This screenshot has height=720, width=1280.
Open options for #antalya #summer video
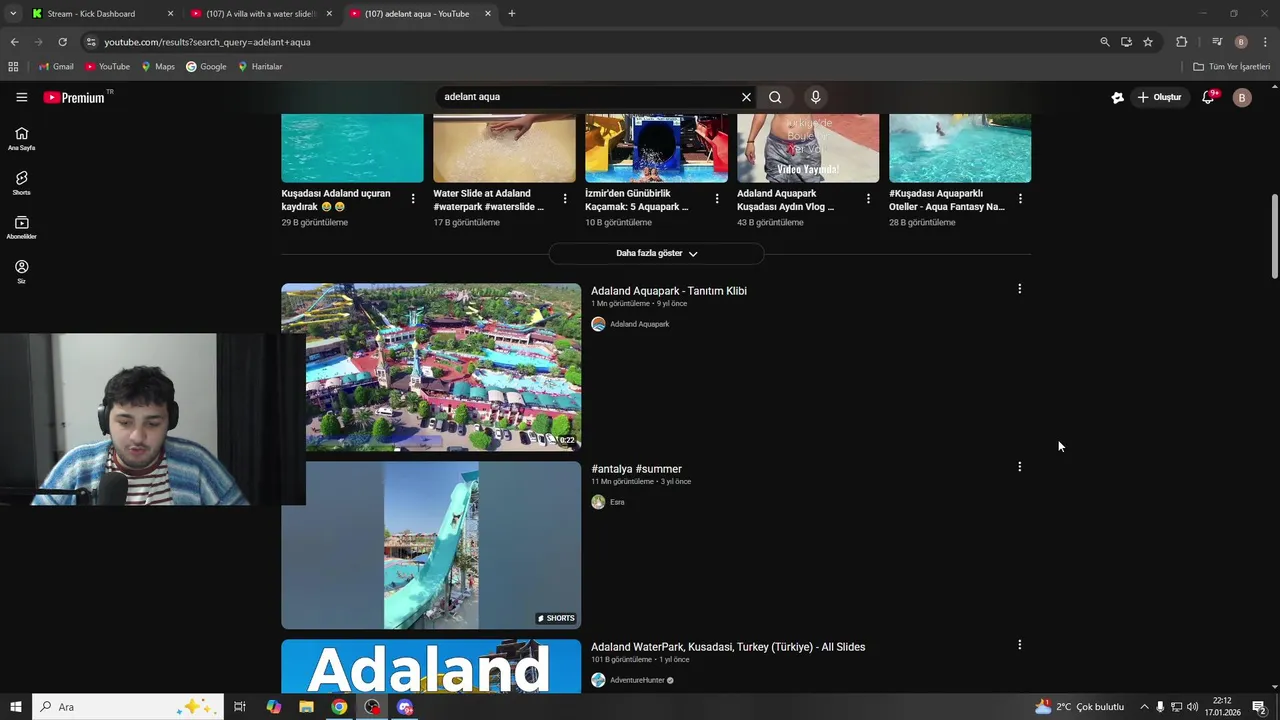point(1019,467)
